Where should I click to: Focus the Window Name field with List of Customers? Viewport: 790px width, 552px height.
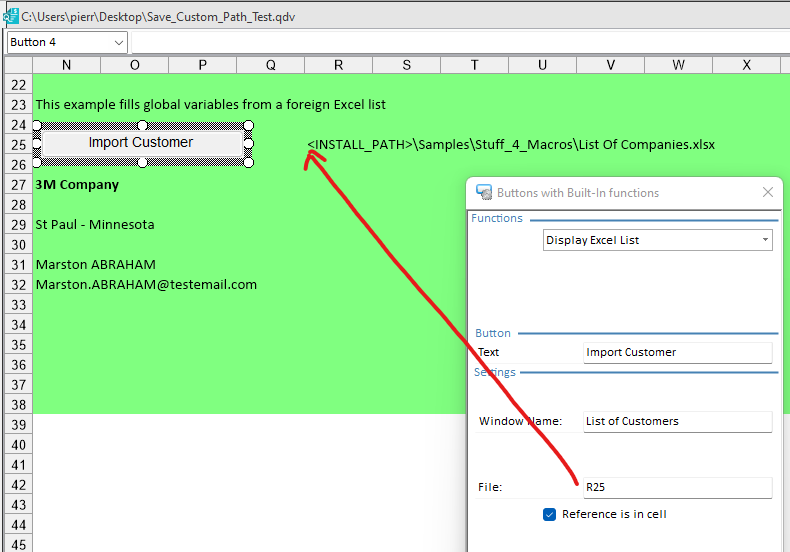[677, 421]
